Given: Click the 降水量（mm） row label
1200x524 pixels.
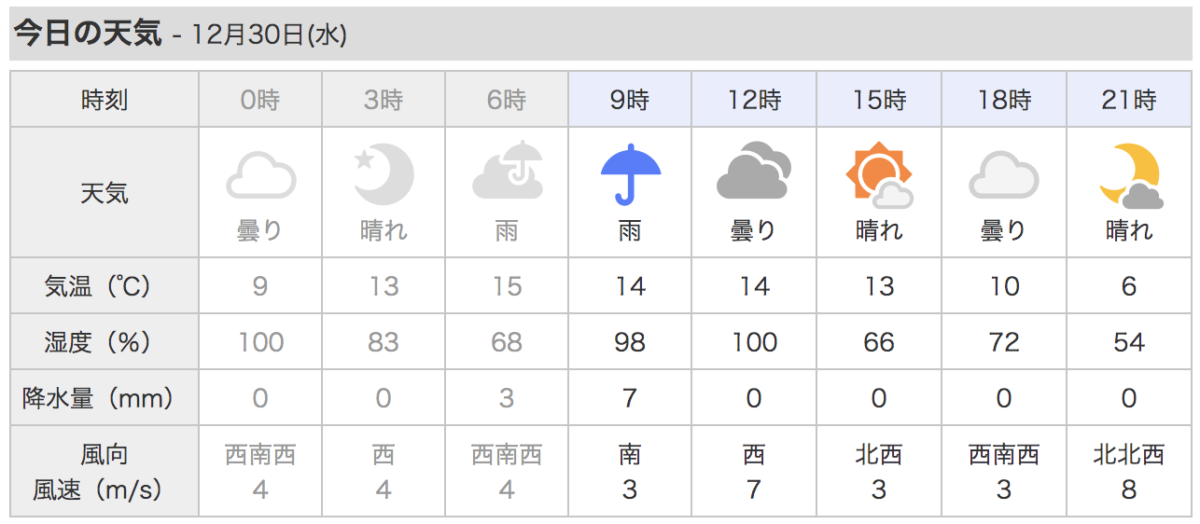Looking at the screenshot, I should point(104,399).
